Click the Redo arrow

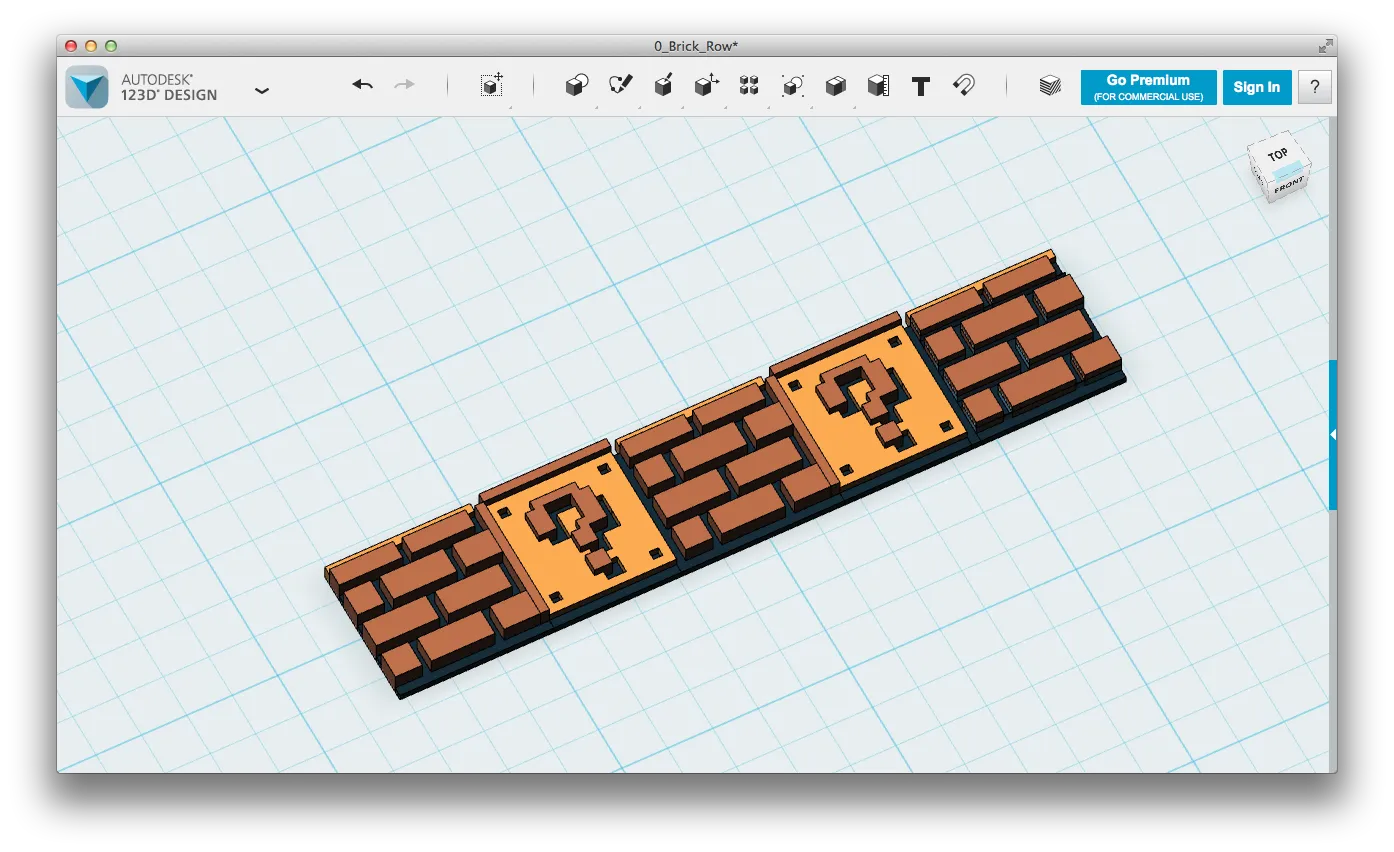404,86
